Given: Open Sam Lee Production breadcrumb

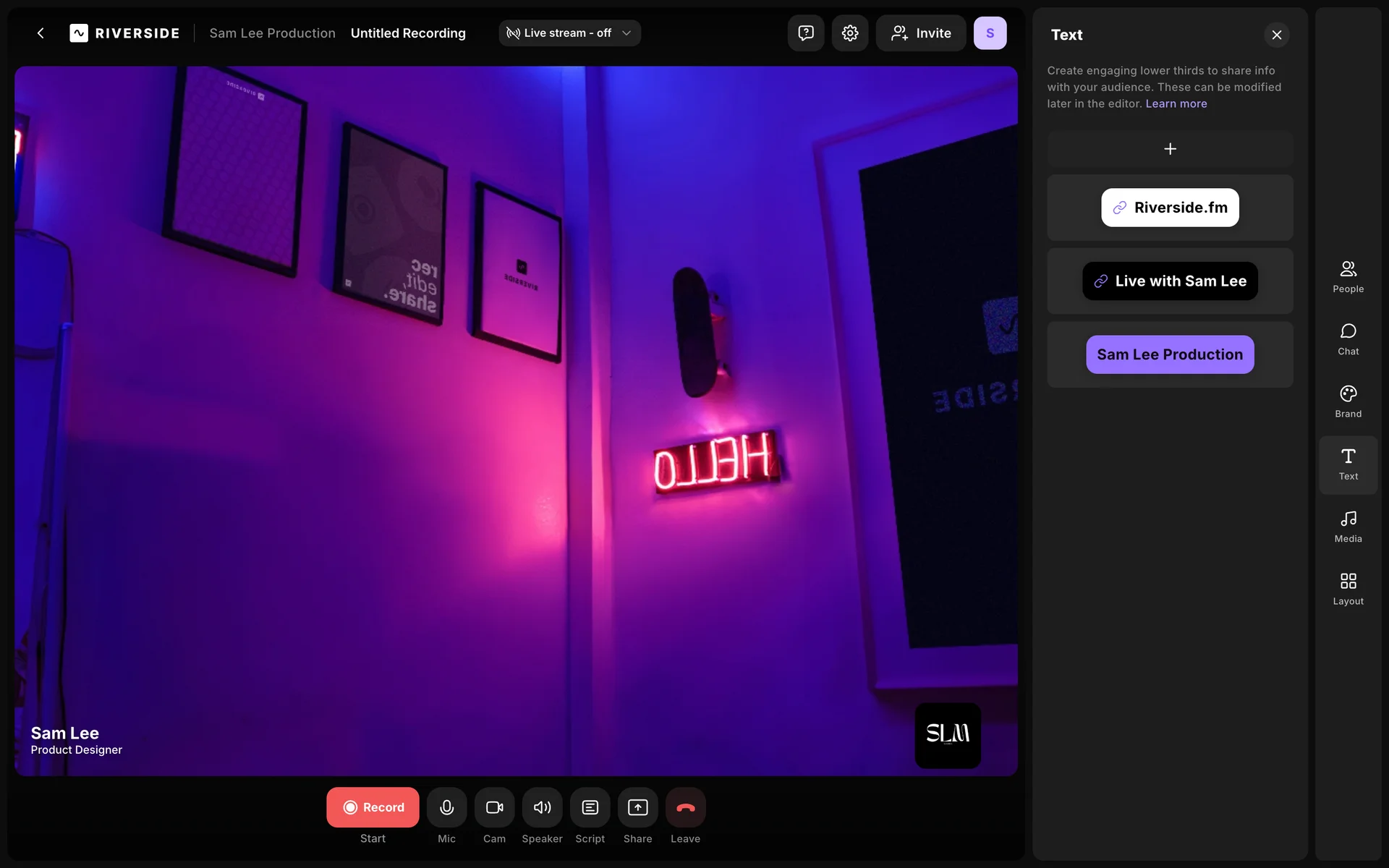Looking at the screenshot, I should point(272,33).
